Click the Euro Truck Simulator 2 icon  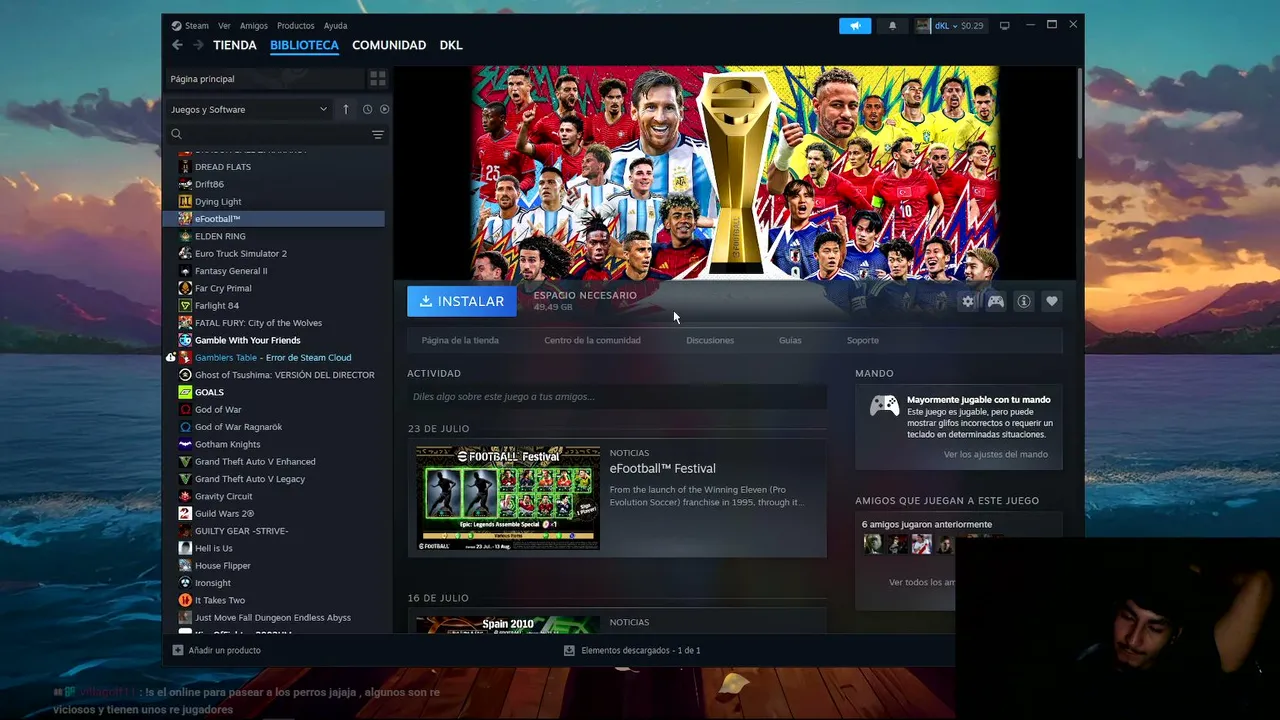coord(185,253)
